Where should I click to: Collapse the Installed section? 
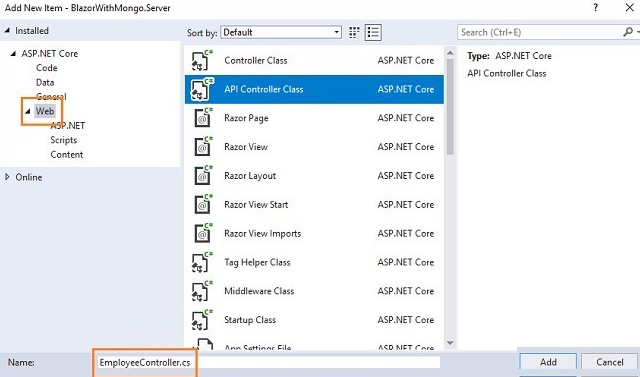[7, 31]
